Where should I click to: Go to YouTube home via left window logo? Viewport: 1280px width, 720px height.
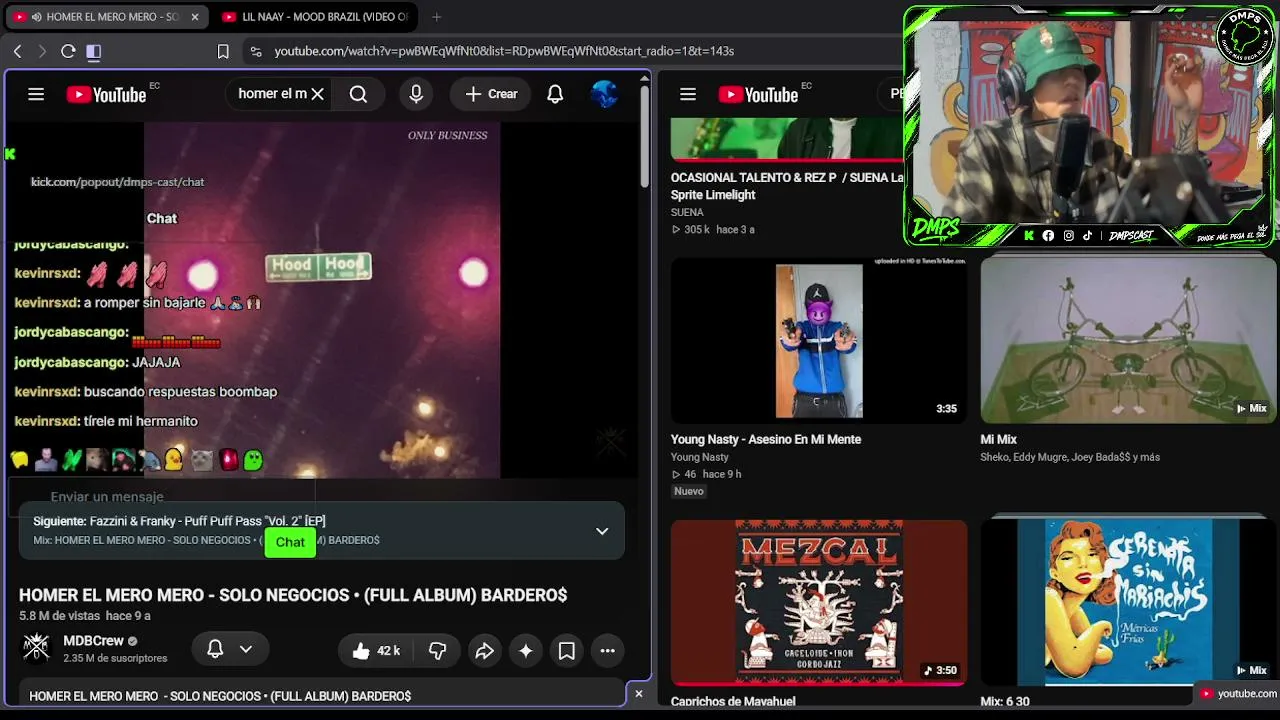click(x=107, y=94)
